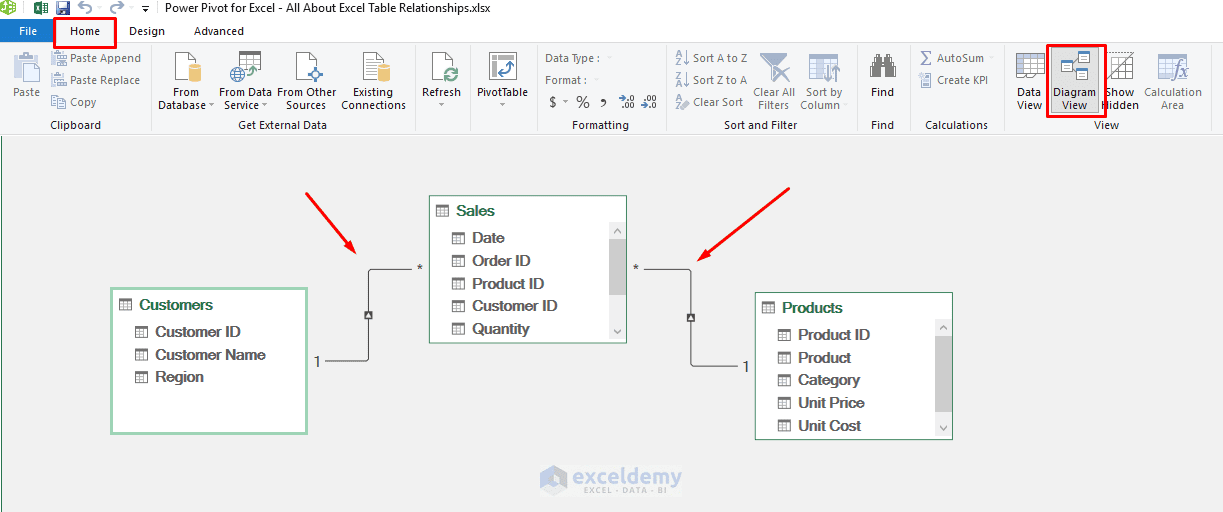Open the From Database import menu
The width and height of the screenshot is (1223, 512).
[x=186, y=81]
